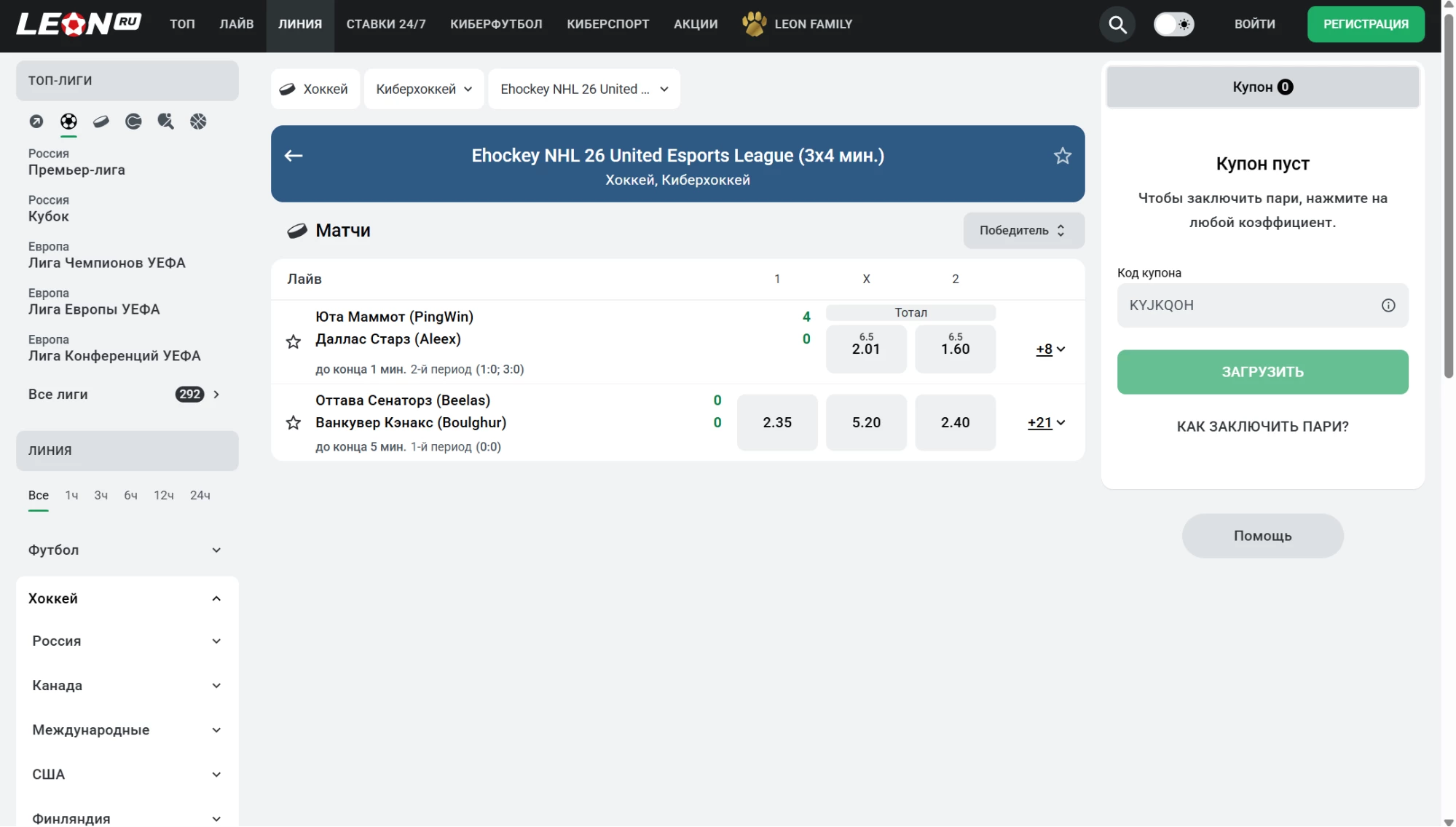
Task: Click the ЗАГРУЗИТЬ coupon button
Action: 1262,372
